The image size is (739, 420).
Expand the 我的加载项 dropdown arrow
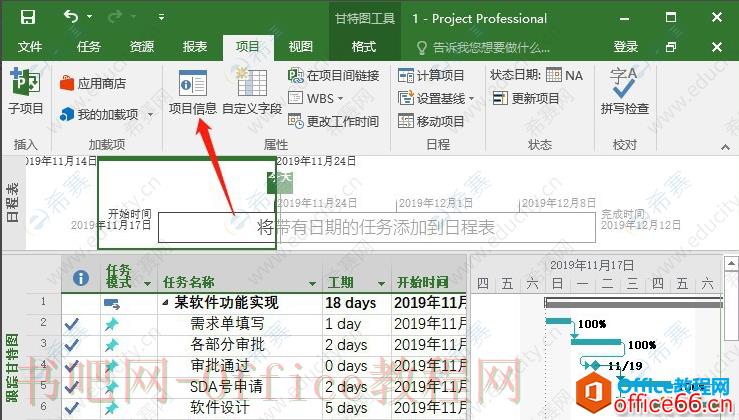pyautogui.click(x=150, y=115)
